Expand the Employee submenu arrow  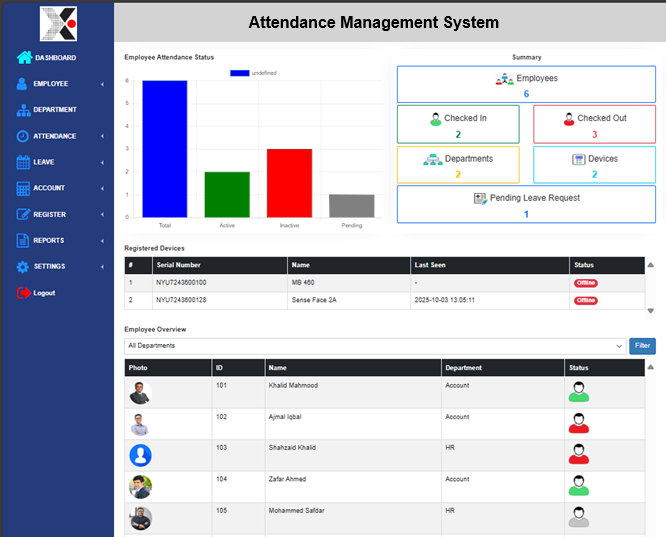coord(102,84)
